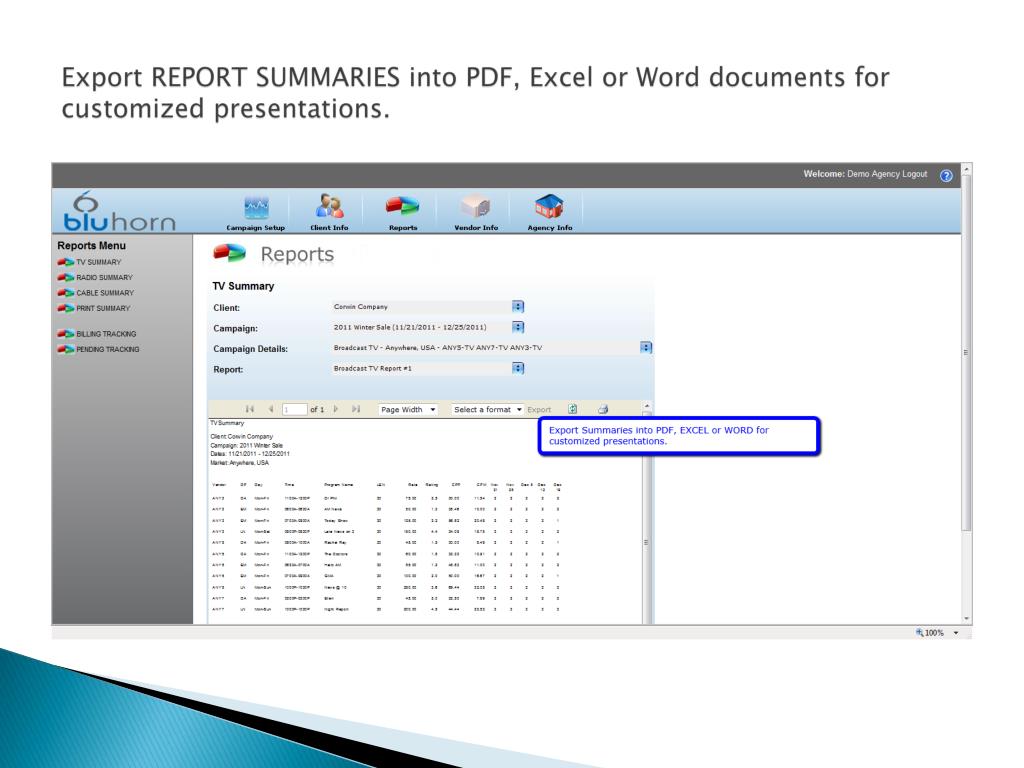Go to next report page arrow
The image size is (1024, 768).
pyautogui.click(x=336, y=409)
